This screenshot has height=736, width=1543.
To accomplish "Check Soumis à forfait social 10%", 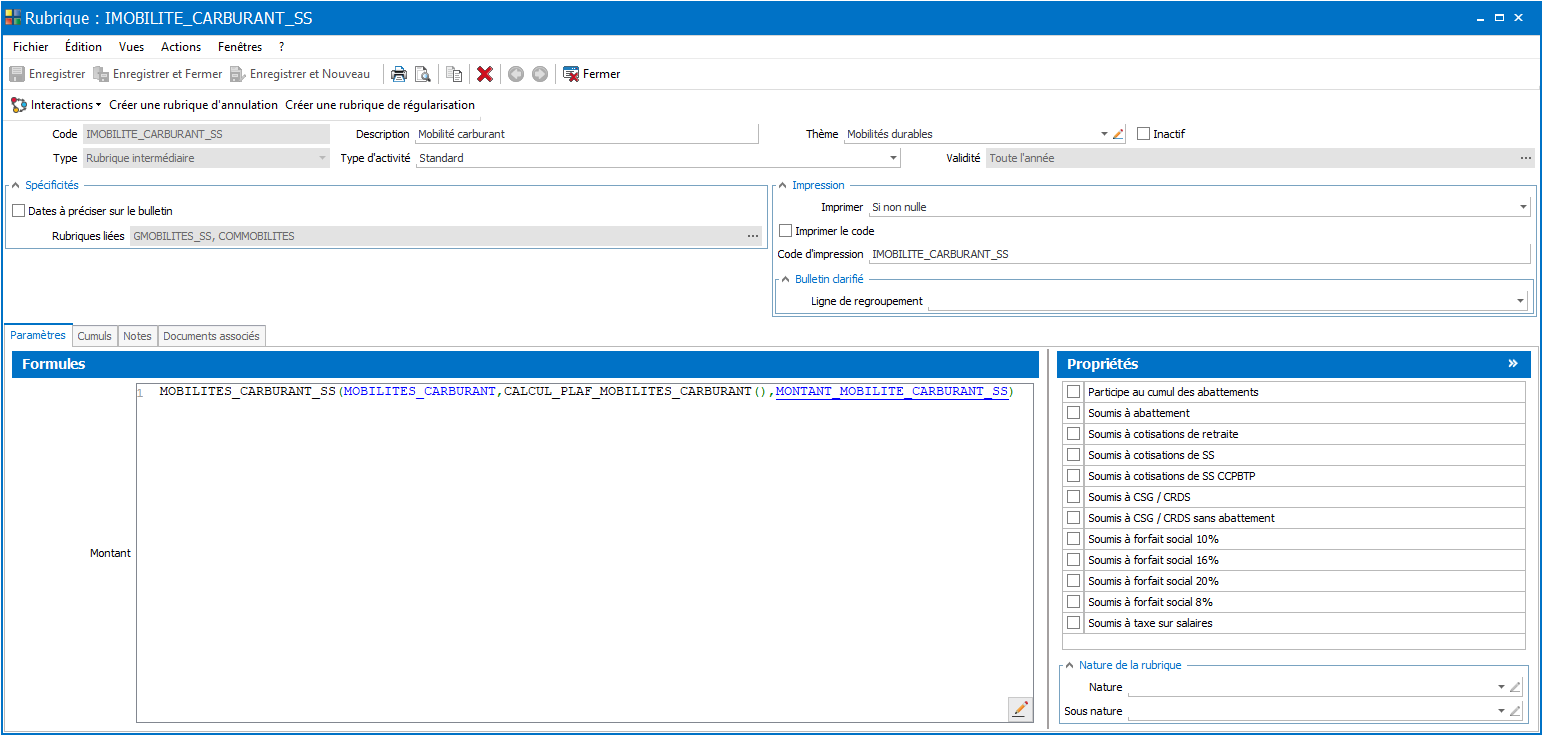I will (1073, 539).
